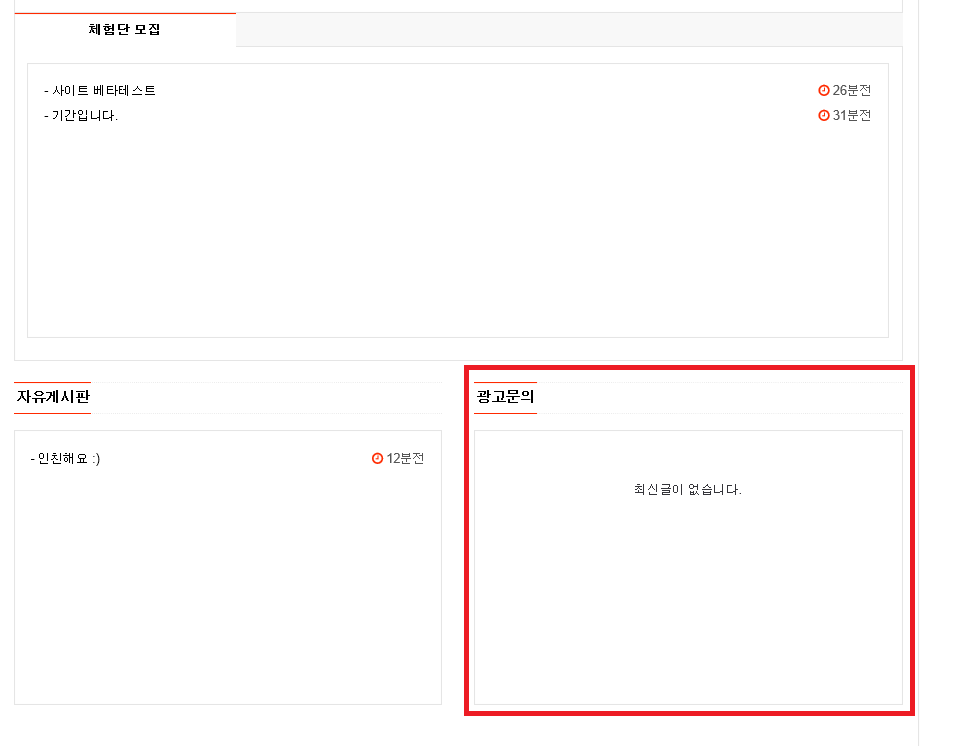
Task: Click the 31분전 timestamp
Action: (852, 115)
